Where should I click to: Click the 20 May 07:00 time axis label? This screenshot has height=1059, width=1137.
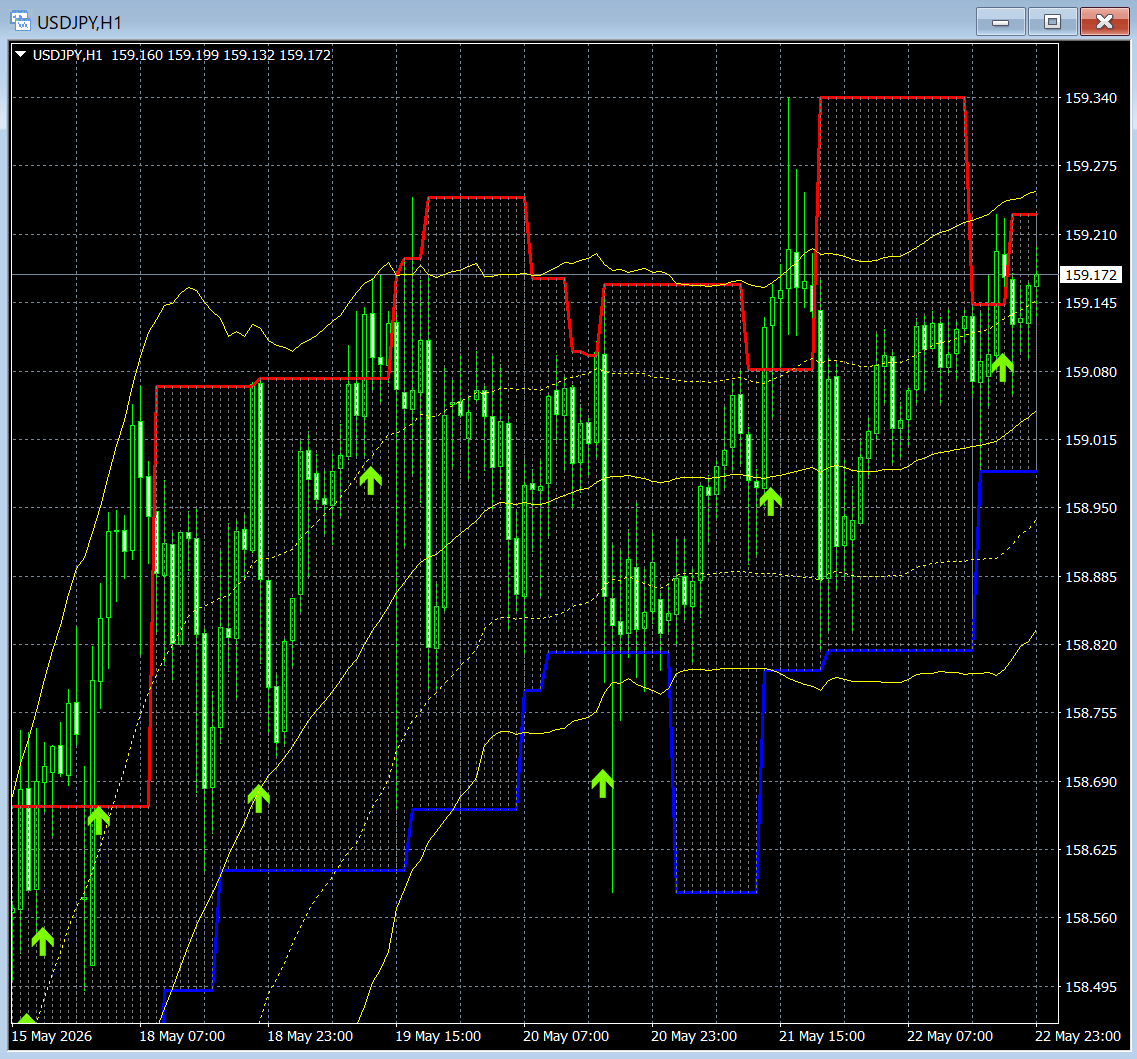point(566,1036)
